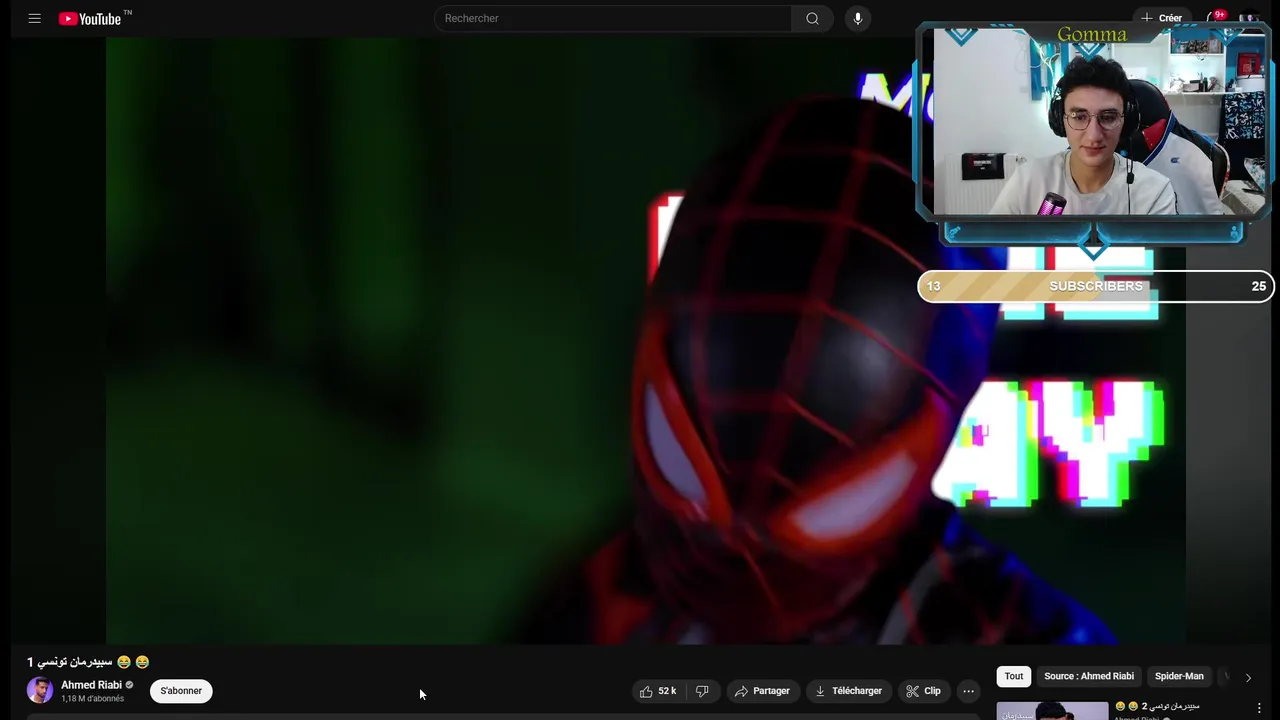The height and width of the screenshot is (720, 1280).
Task: Open the three-dot more actions menu
Action: tap(968, 691)
